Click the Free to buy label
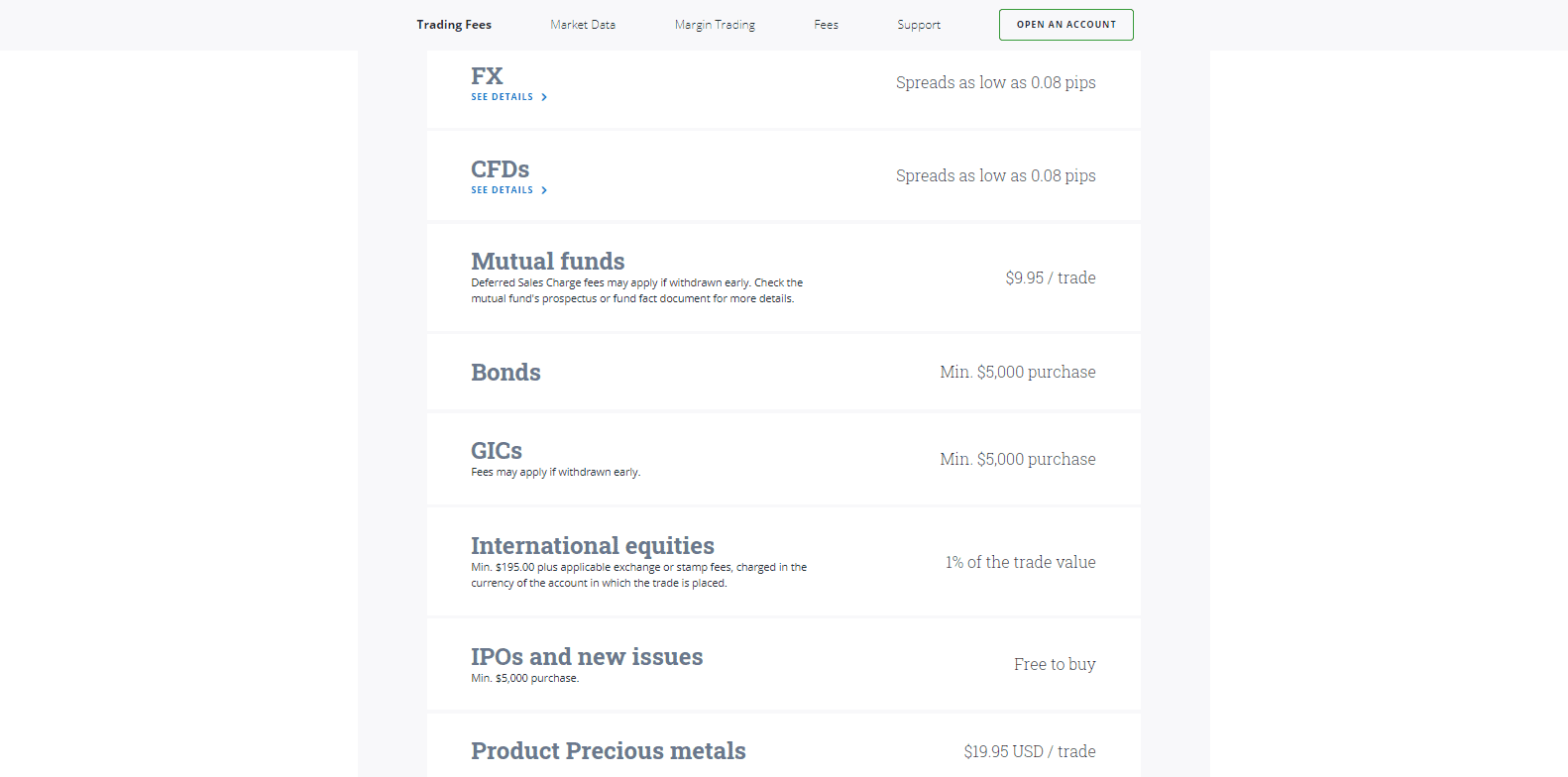The width and height of the screenshot is (1568, 777). click(1055, 664)
